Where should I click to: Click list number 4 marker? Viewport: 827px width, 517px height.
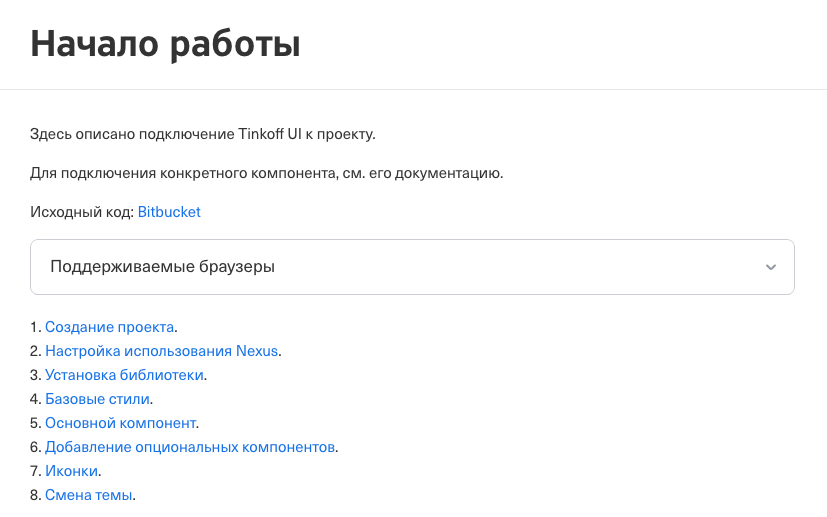(x=35, y=399)
